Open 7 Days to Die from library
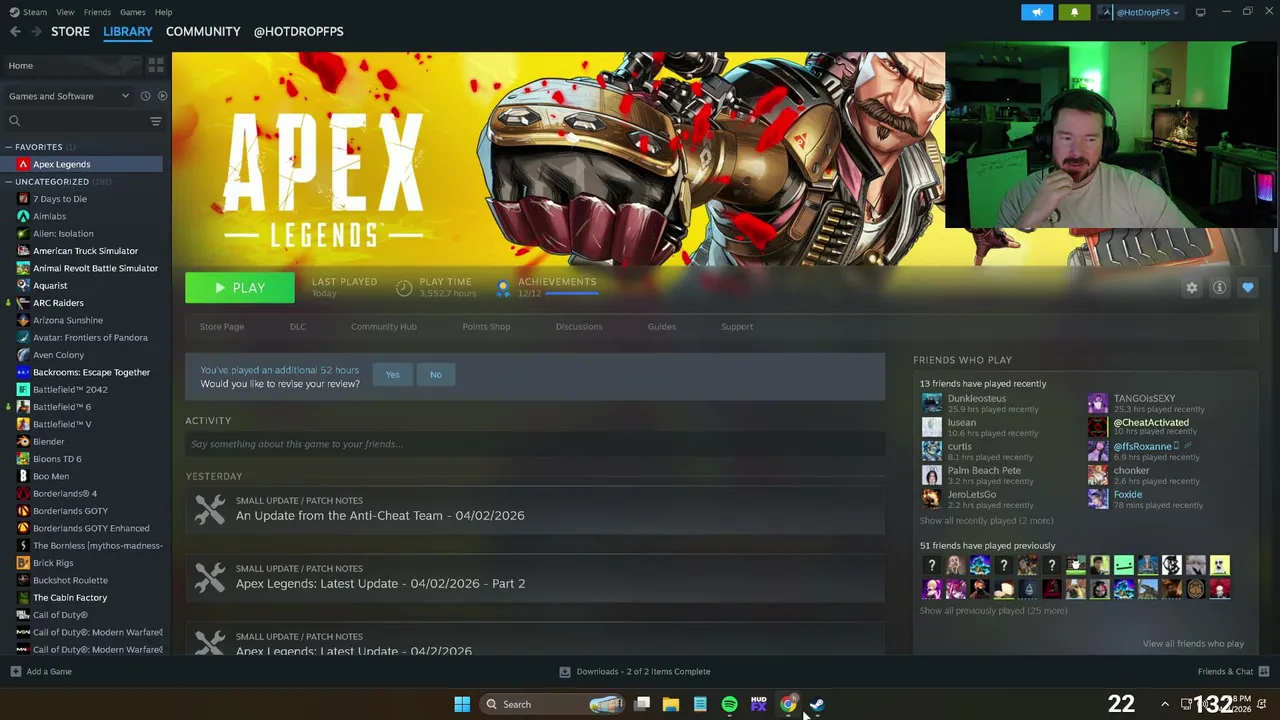The image size is (1280, 720). click(60, 199)
